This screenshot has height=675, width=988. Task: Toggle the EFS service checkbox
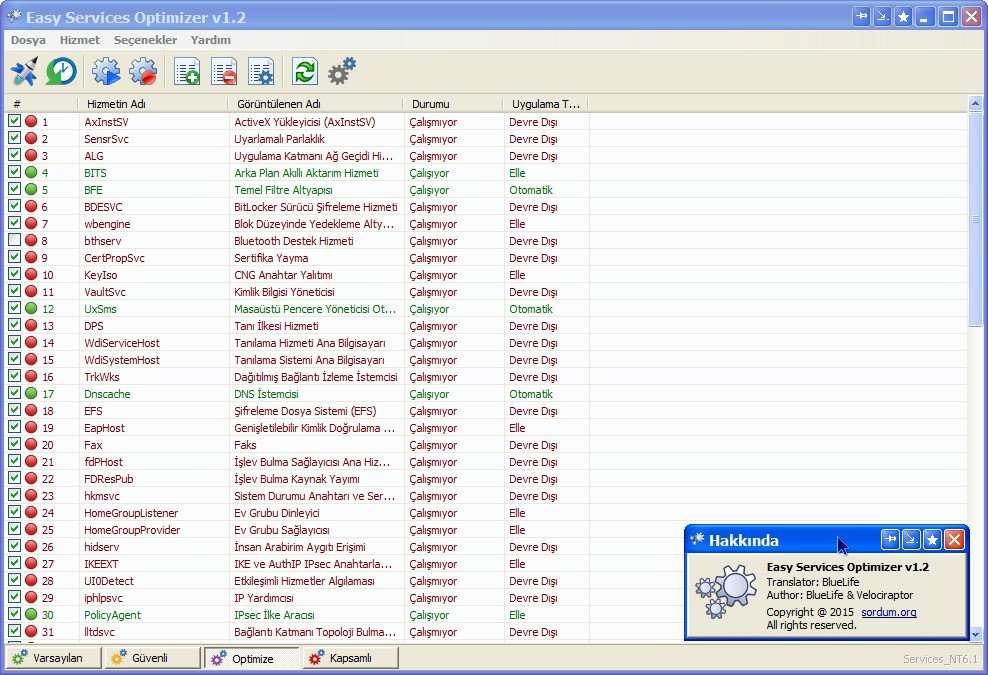click(14, 410)
